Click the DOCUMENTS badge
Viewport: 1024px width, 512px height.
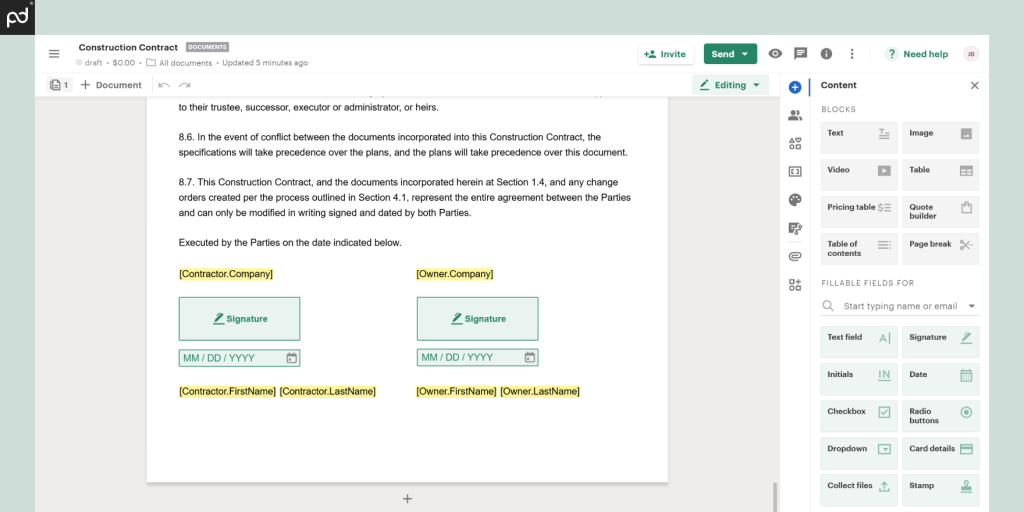click(x=208, y=47)
